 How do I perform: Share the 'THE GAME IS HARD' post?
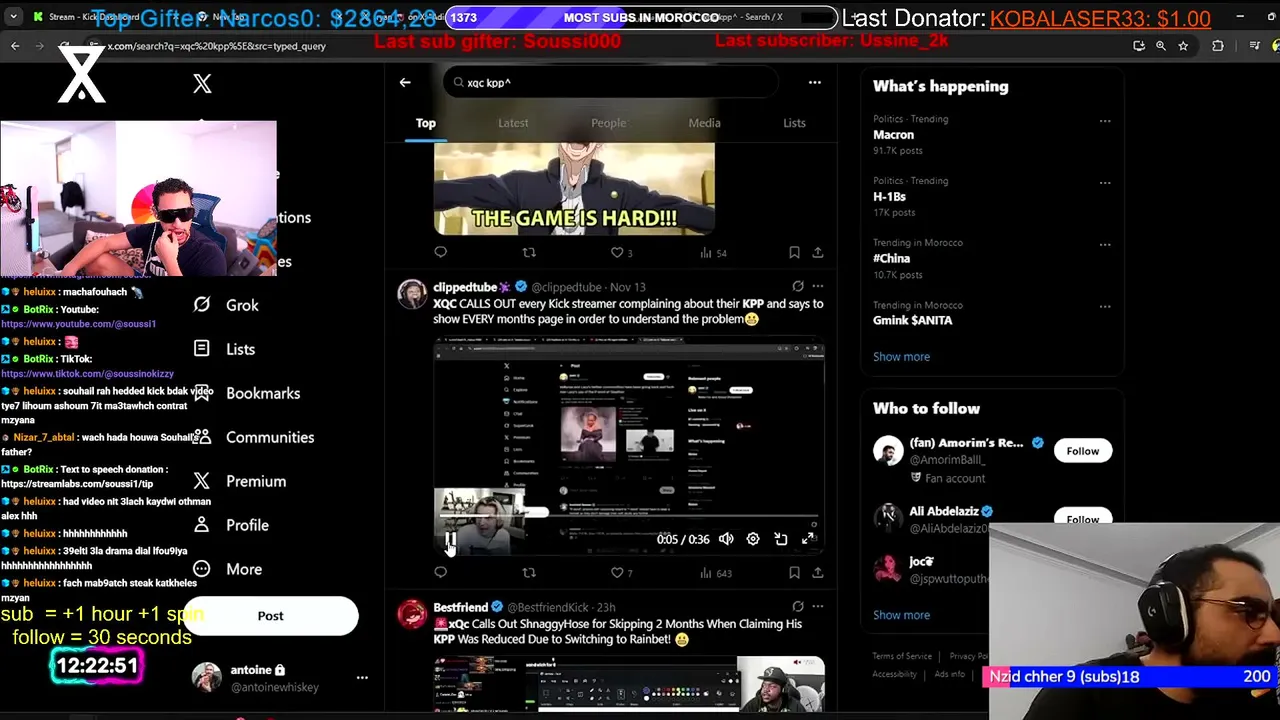tap(818, 253)
